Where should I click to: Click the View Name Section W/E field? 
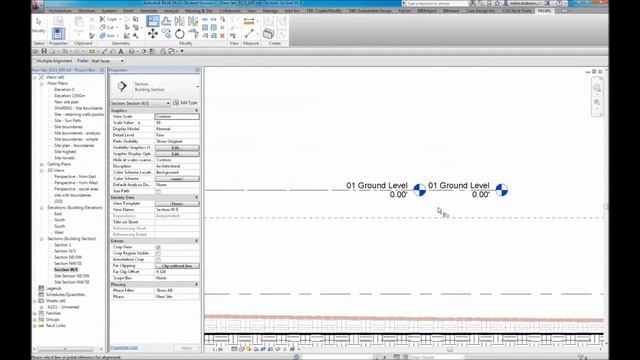pyautogui.click(x=177, y=210)
